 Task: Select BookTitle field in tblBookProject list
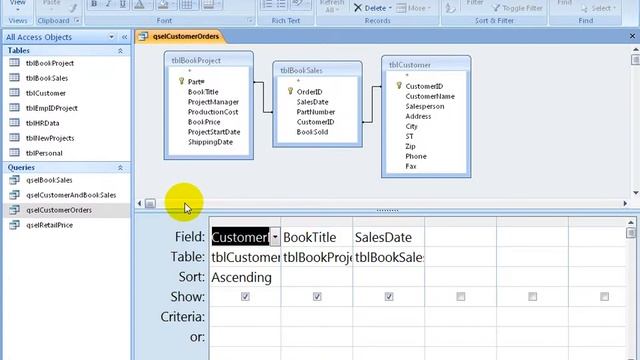[203, 92]
